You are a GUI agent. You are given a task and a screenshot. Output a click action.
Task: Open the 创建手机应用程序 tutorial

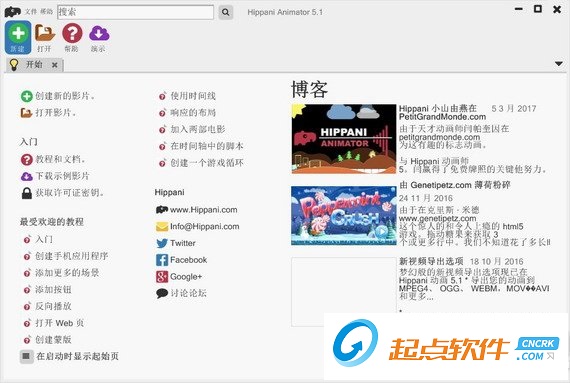[x=72, y=256]
